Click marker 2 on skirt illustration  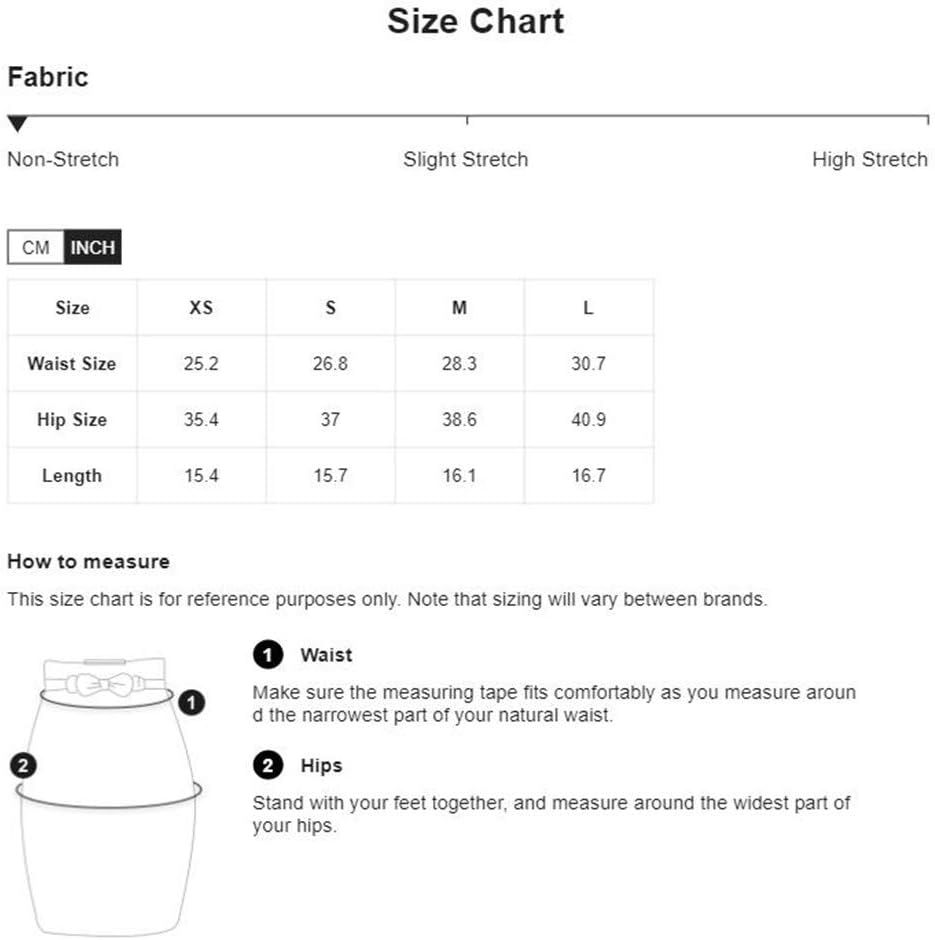pos(23,765)
